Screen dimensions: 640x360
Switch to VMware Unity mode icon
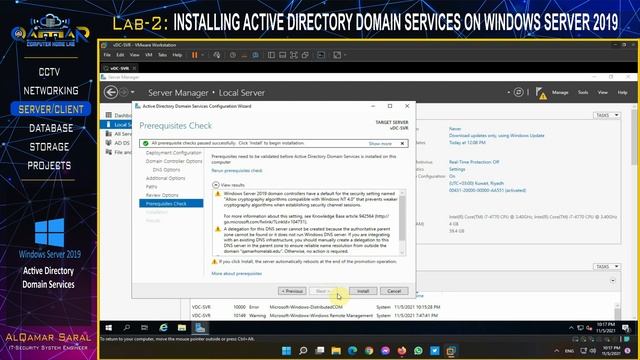click(305, 55)
